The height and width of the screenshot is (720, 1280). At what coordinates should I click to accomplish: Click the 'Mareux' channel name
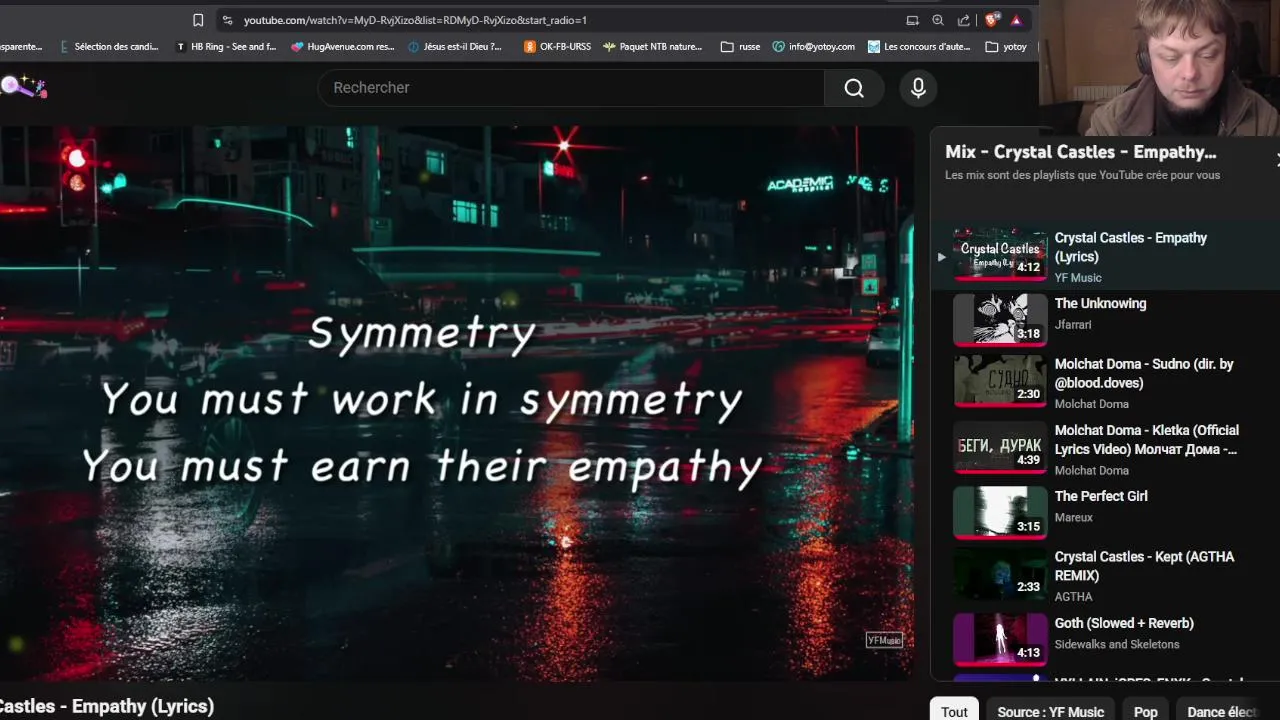1074,518
